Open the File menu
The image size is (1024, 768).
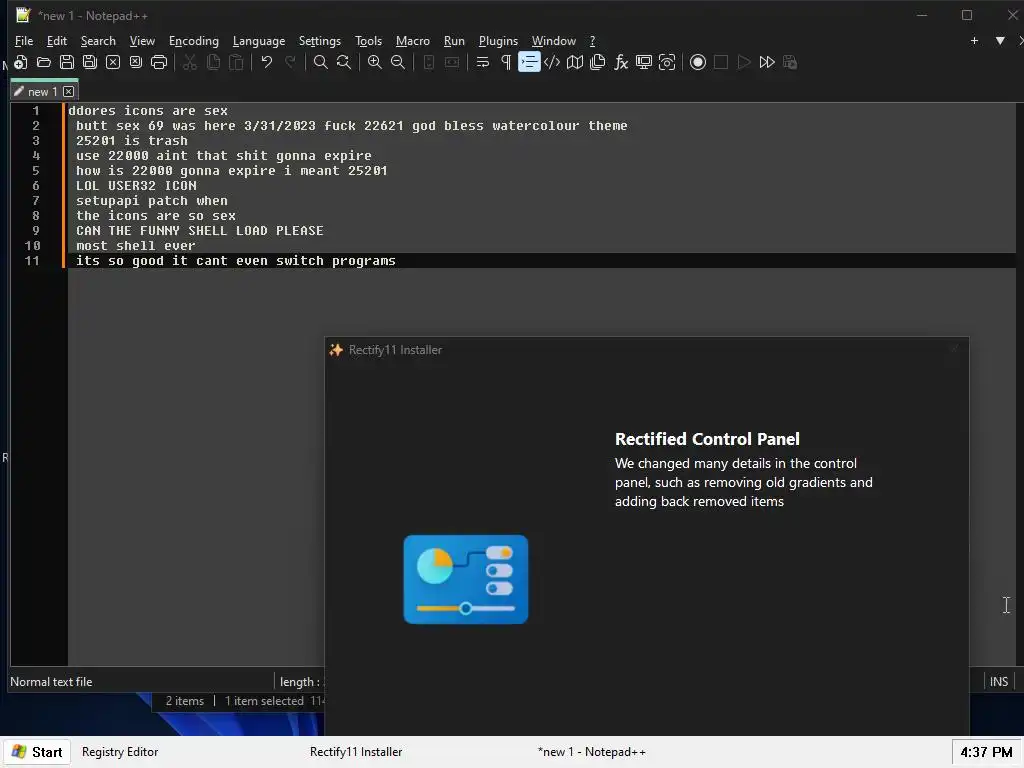(24, 41)
